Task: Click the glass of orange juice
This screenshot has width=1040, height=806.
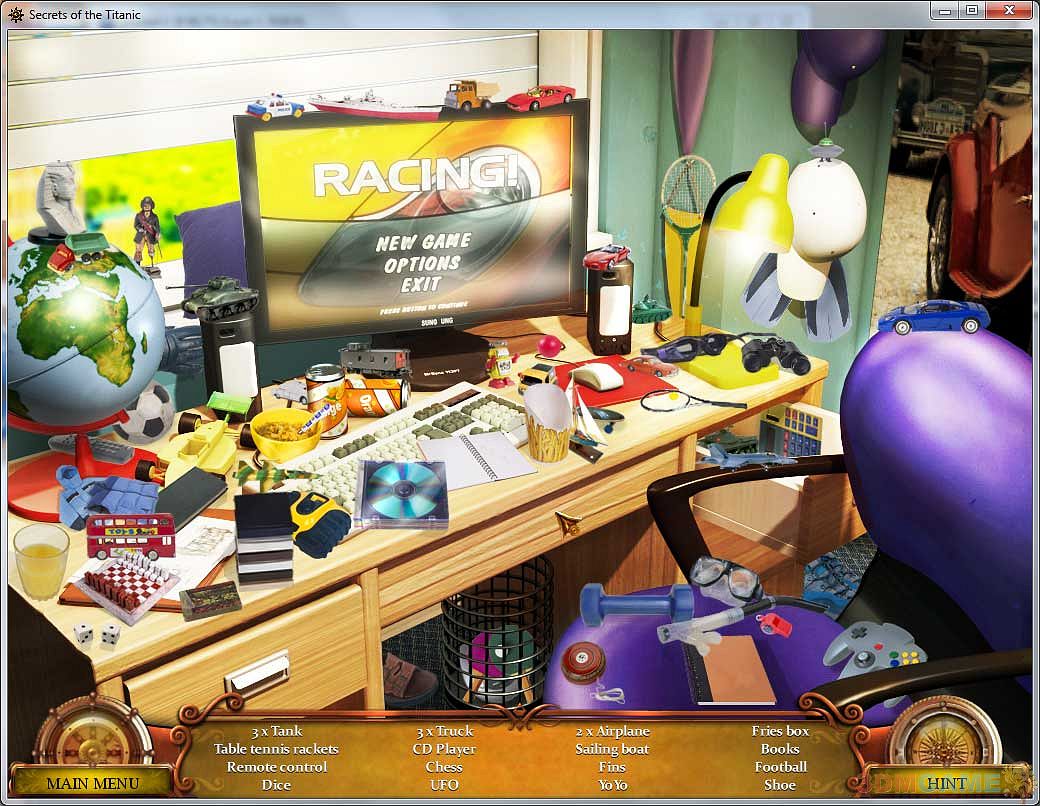Action: [41, 561]
